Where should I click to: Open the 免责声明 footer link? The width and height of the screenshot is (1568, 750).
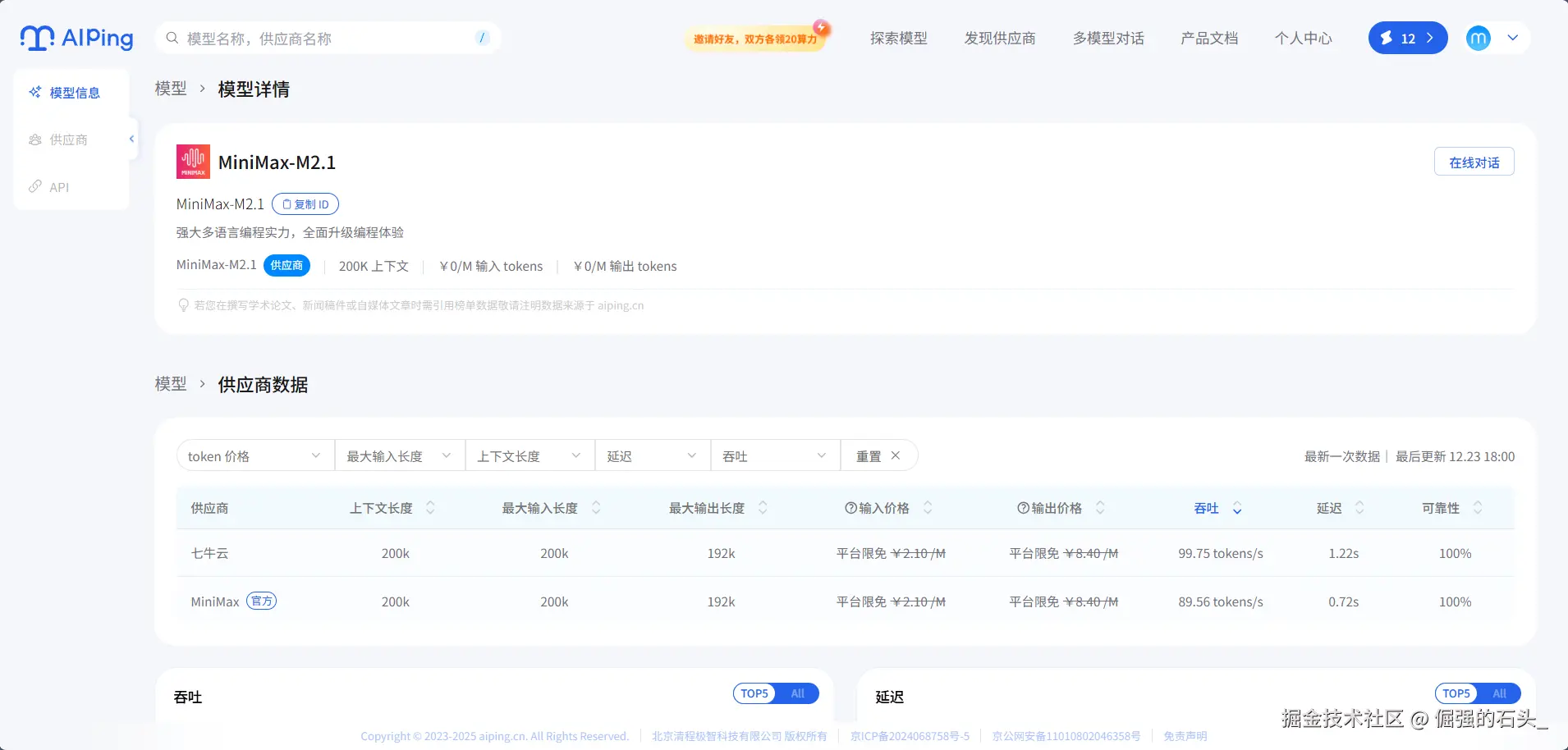click(1185, 736)
